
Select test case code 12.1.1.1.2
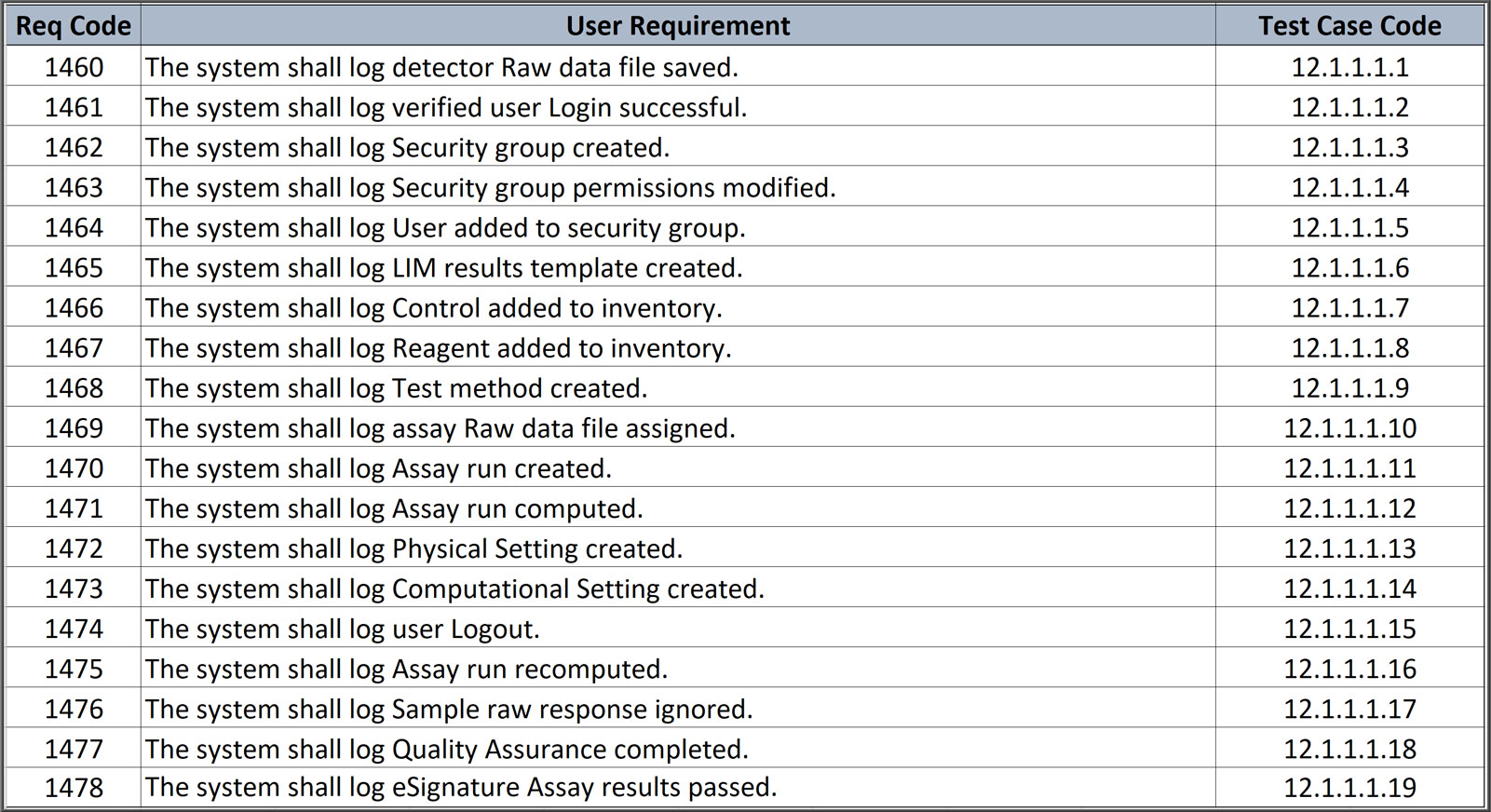coord(1349,106)
